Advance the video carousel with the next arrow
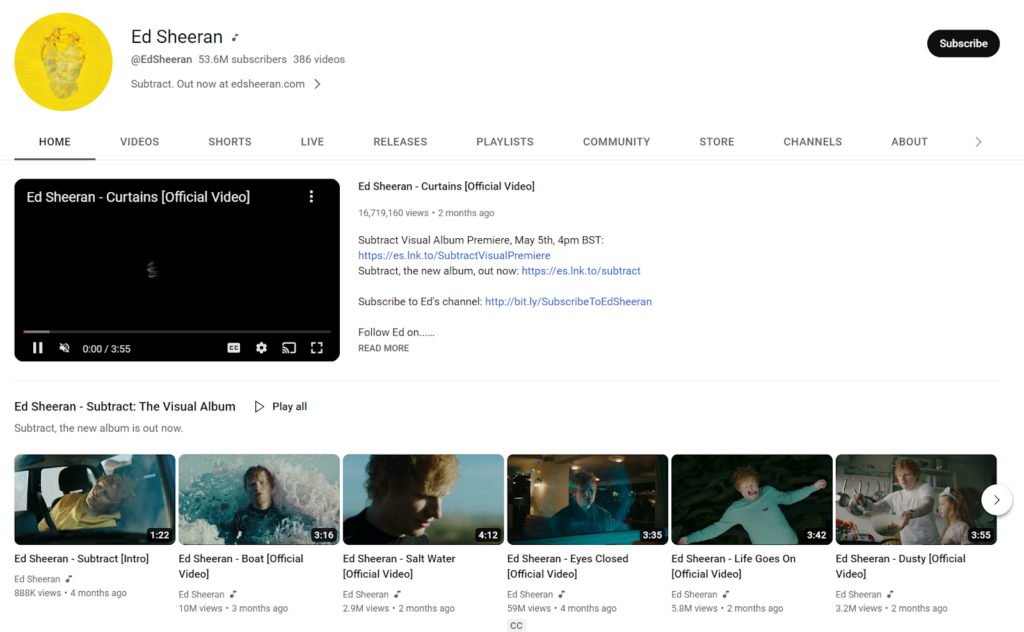1024x632 pixels. [x=997, y=499]
